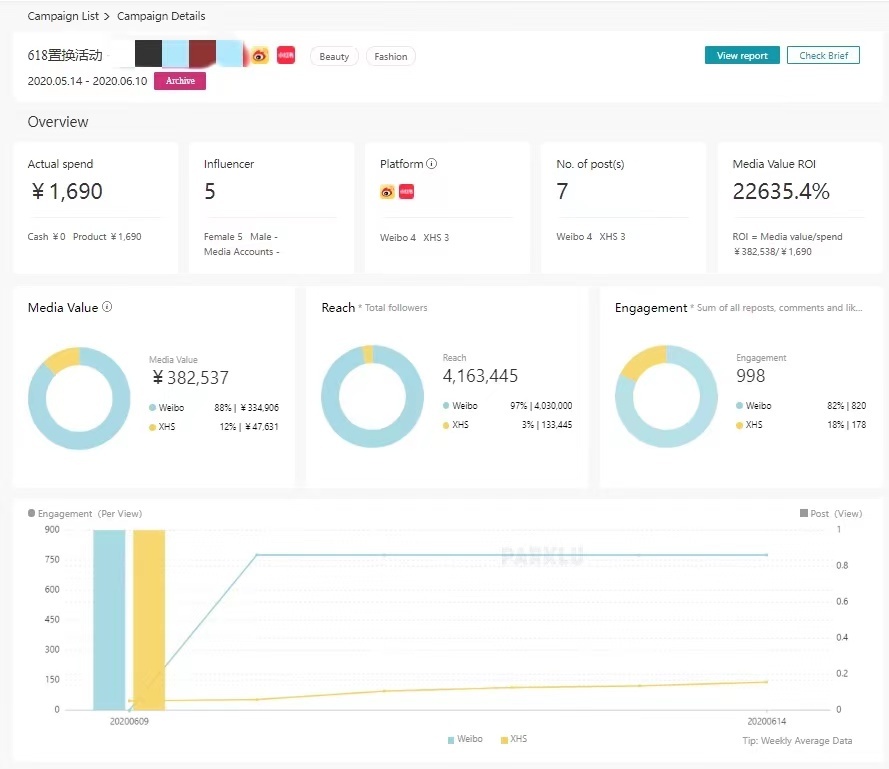The width and height of the screenshot is (889, 769).
Task: Toggle the Weibo series in the bottom chart legend
Action: 464,739
